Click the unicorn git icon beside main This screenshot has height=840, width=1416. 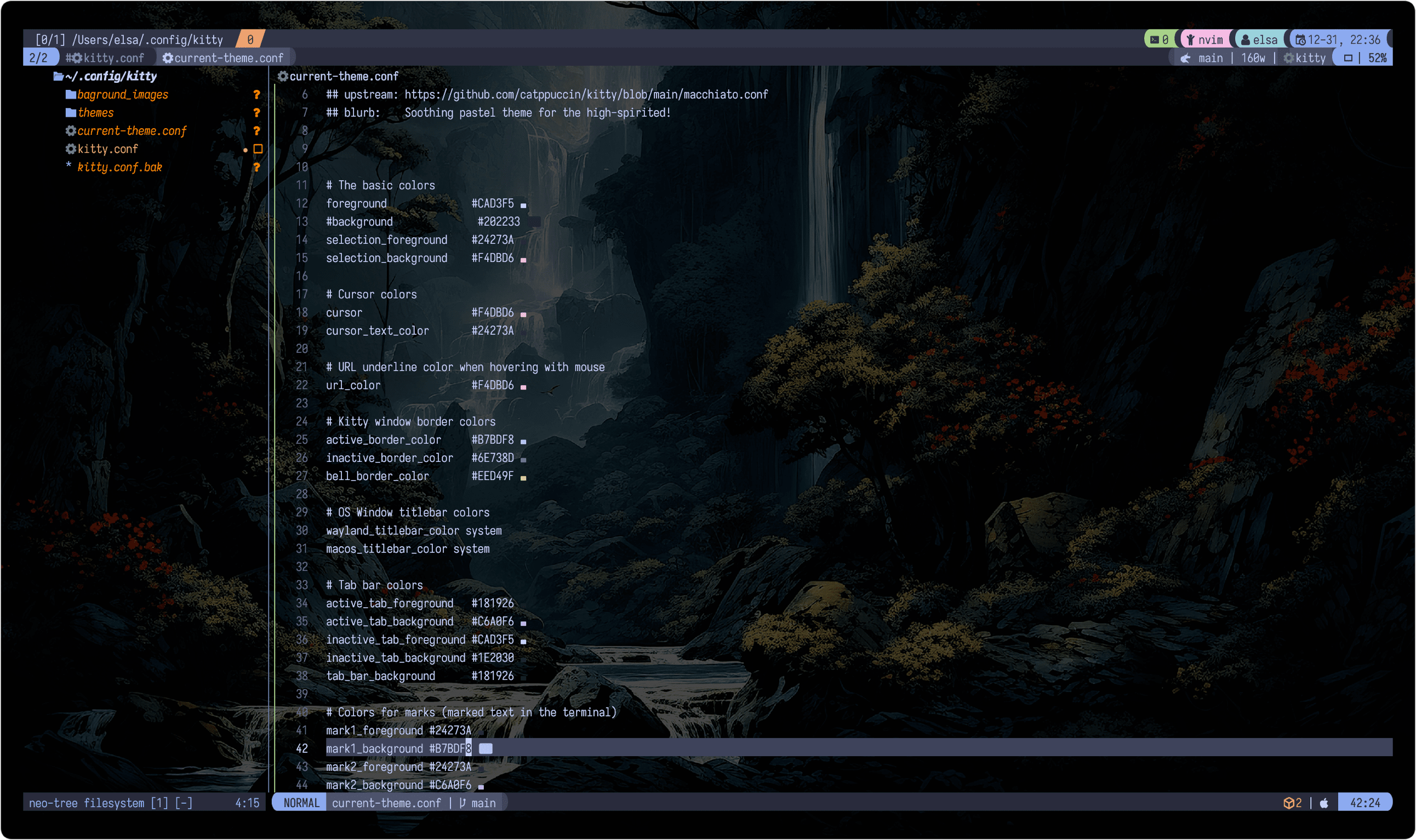(x=1186, y=58)
